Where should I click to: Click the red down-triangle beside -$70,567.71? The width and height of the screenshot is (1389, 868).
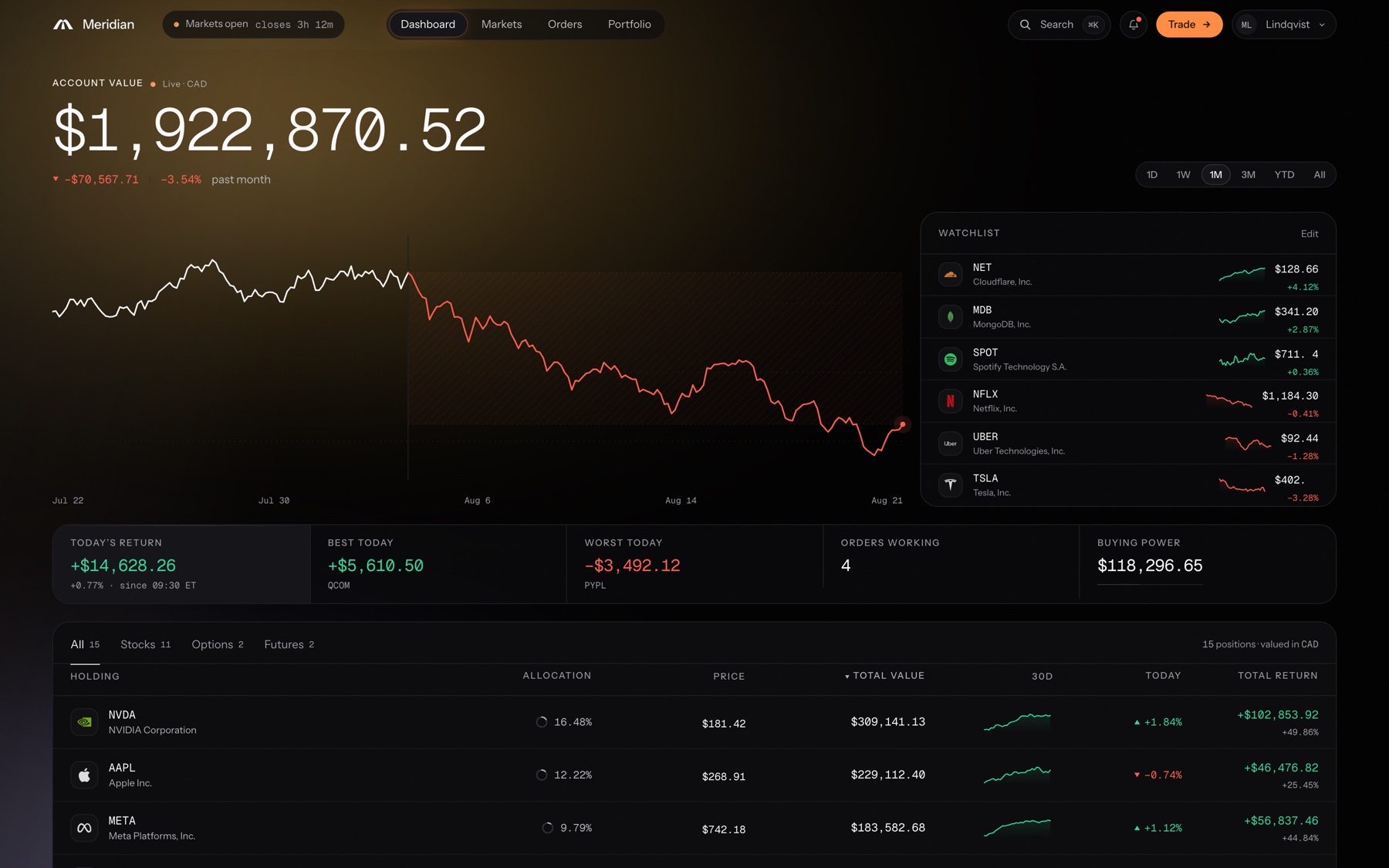(x=56, y=179)
